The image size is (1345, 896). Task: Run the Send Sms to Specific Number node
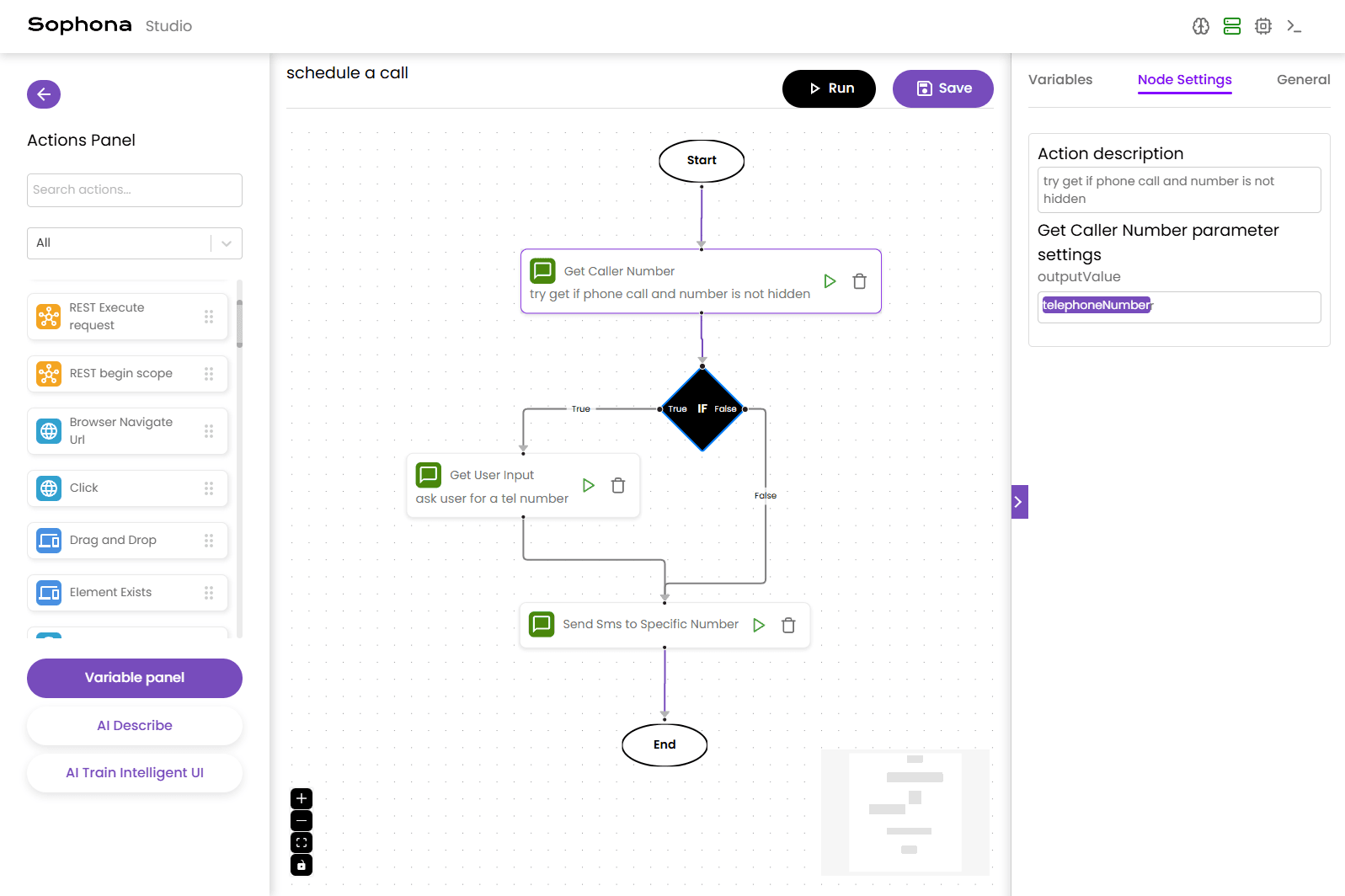pyautogui.click(x=759, y=625)
